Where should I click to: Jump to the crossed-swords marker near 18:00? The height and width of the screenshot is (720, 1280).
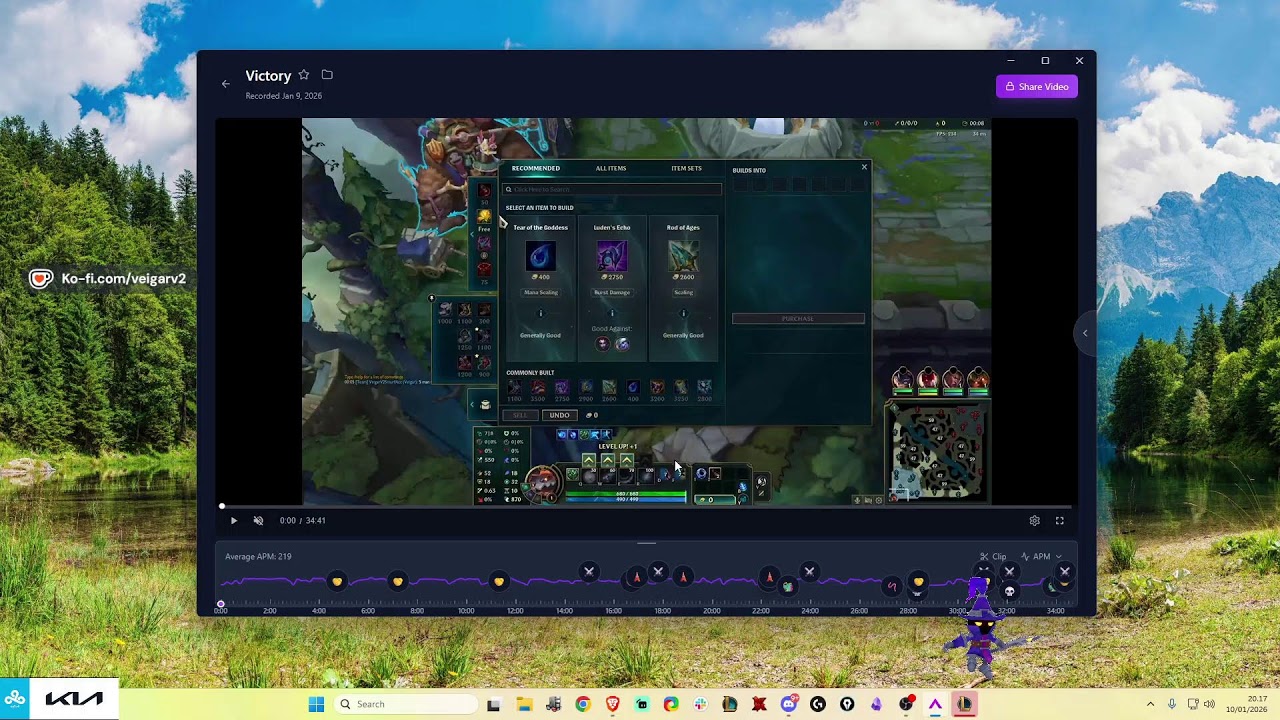pos(658,572)
